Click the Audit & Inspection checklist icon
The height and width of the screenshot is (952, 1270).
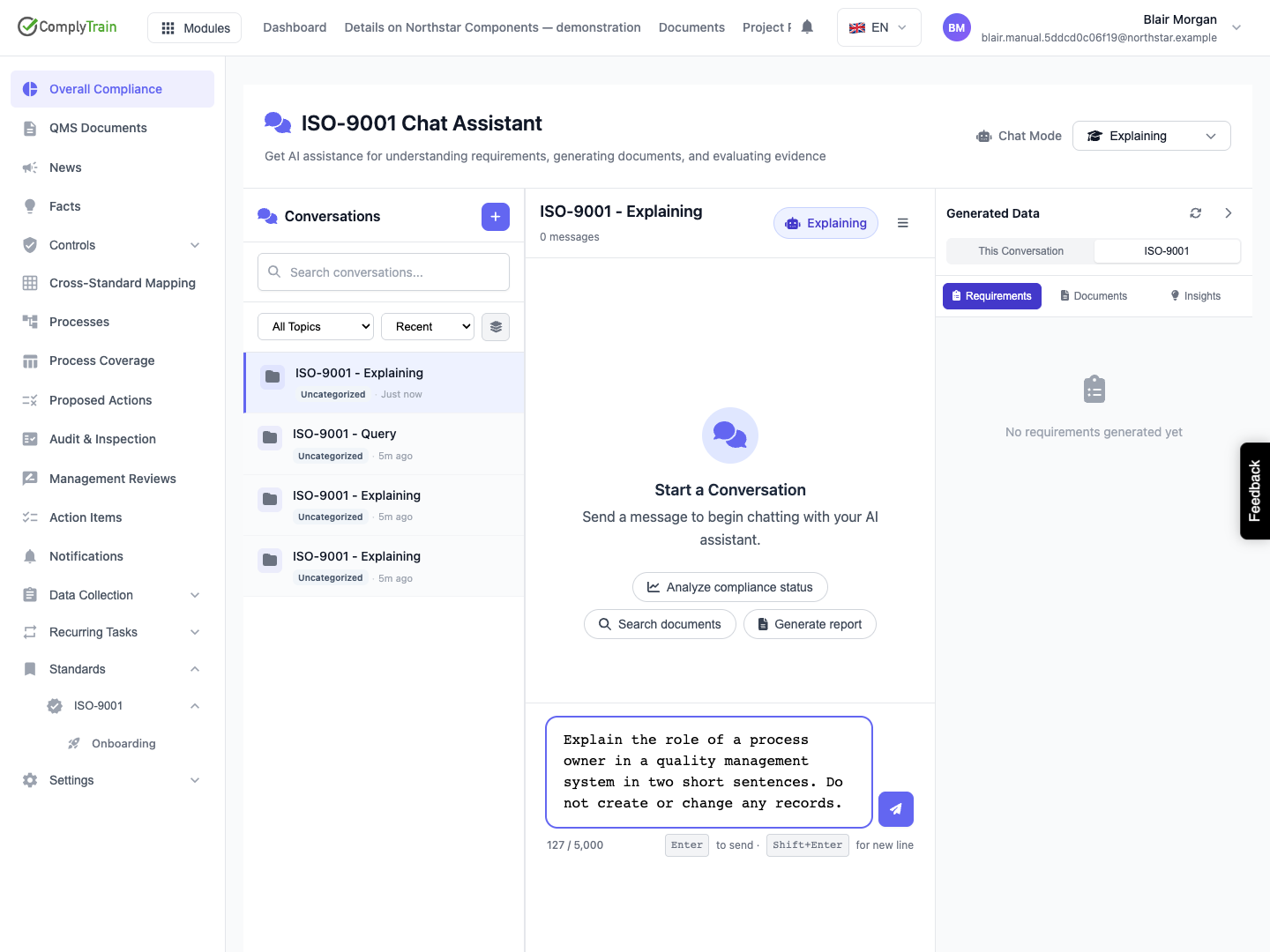point(30,439)
